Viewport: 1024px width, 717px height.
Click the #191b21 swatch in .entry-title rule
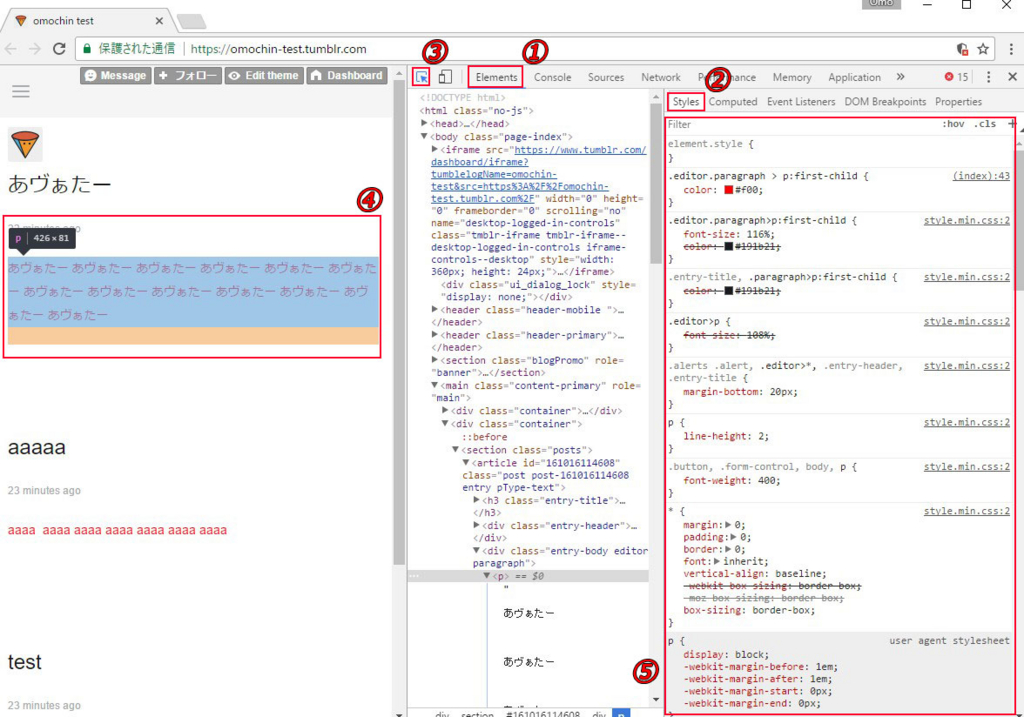728,291
